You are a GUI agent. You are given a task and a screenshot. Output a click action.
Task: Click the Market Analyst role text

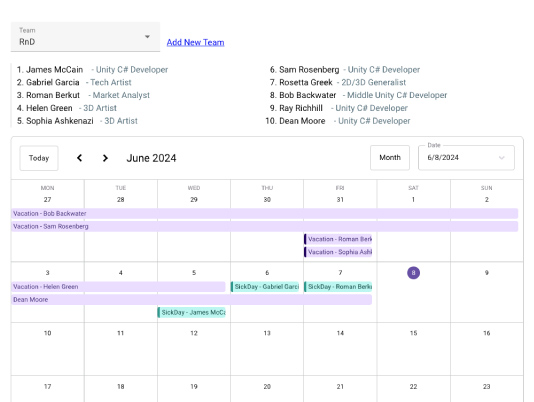[121, 95]
